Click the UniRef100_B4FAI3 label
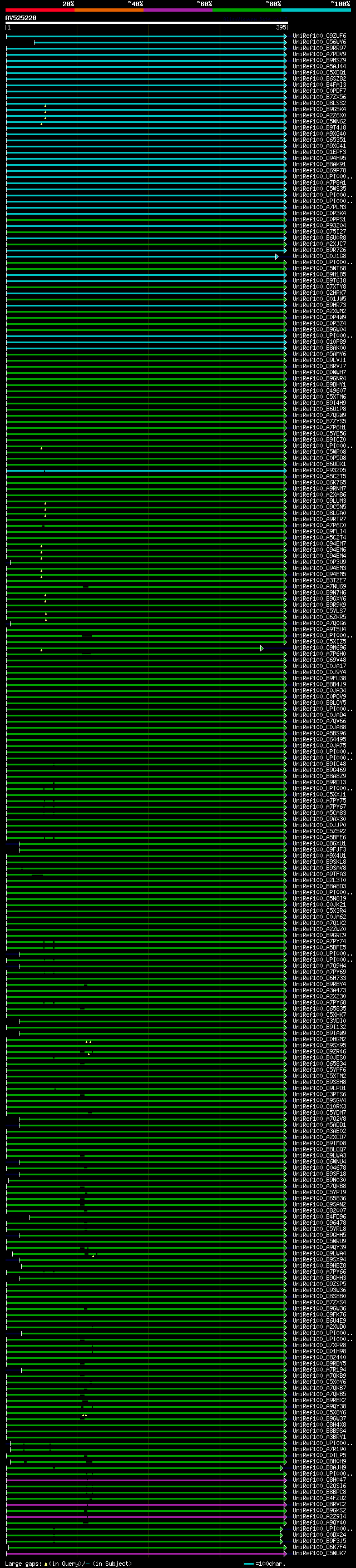Image resolution: width=356 pixels, height=1568 pixels. tap(319, 85)
